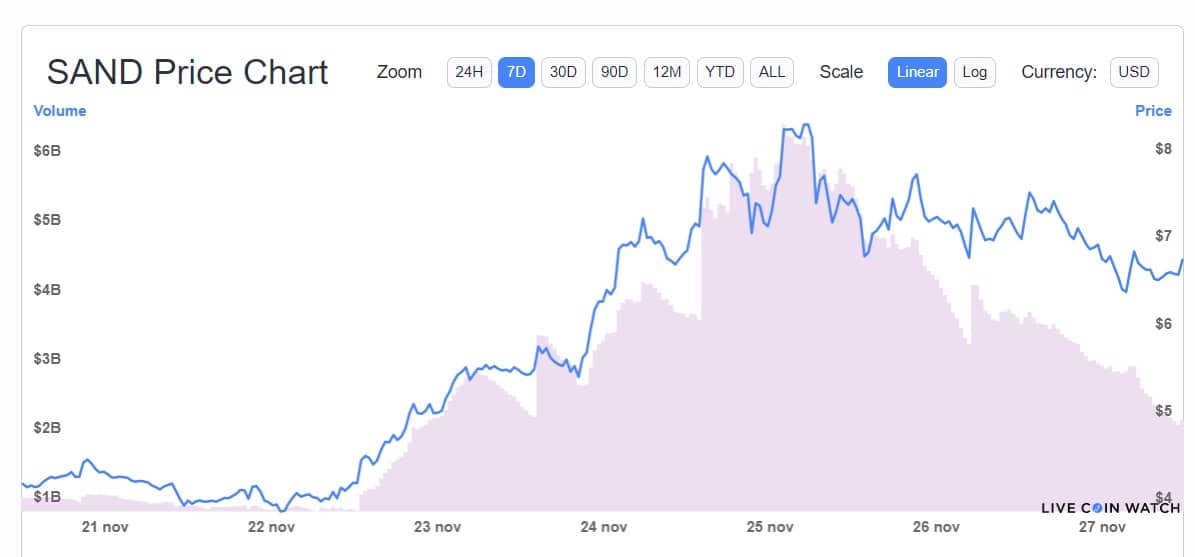This screenshot has height=557, width=1195.
Task: Show 12M price history
Action: pos(667,72)
